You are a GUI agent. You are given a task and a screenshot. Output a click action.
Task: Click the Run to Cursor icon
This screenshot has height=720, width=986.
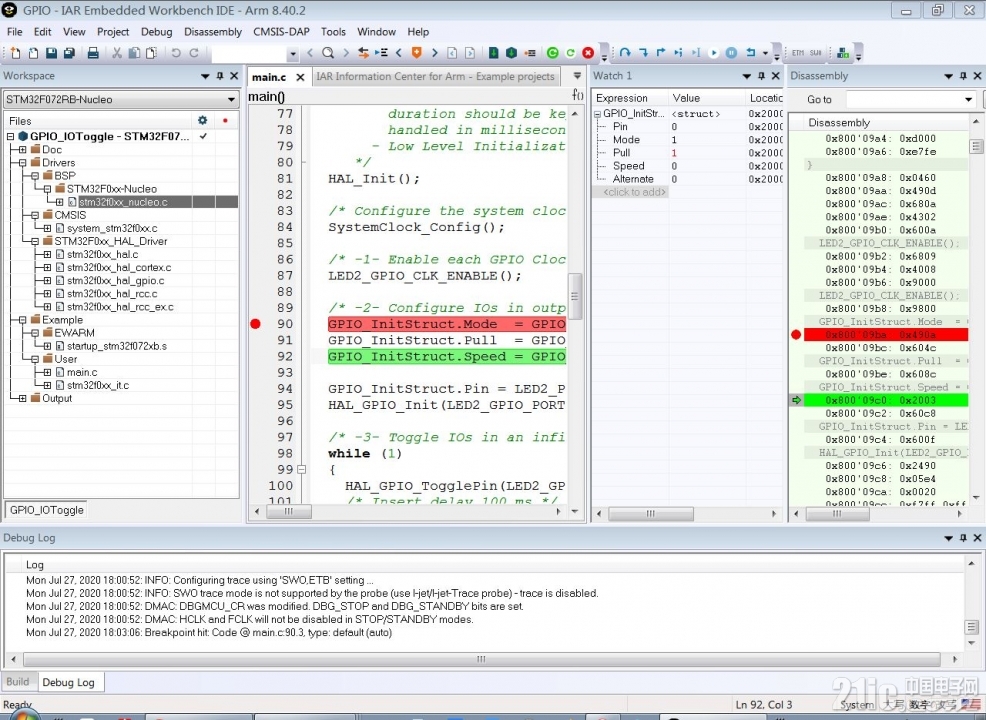pyautogui.click(x=696, y=53)
